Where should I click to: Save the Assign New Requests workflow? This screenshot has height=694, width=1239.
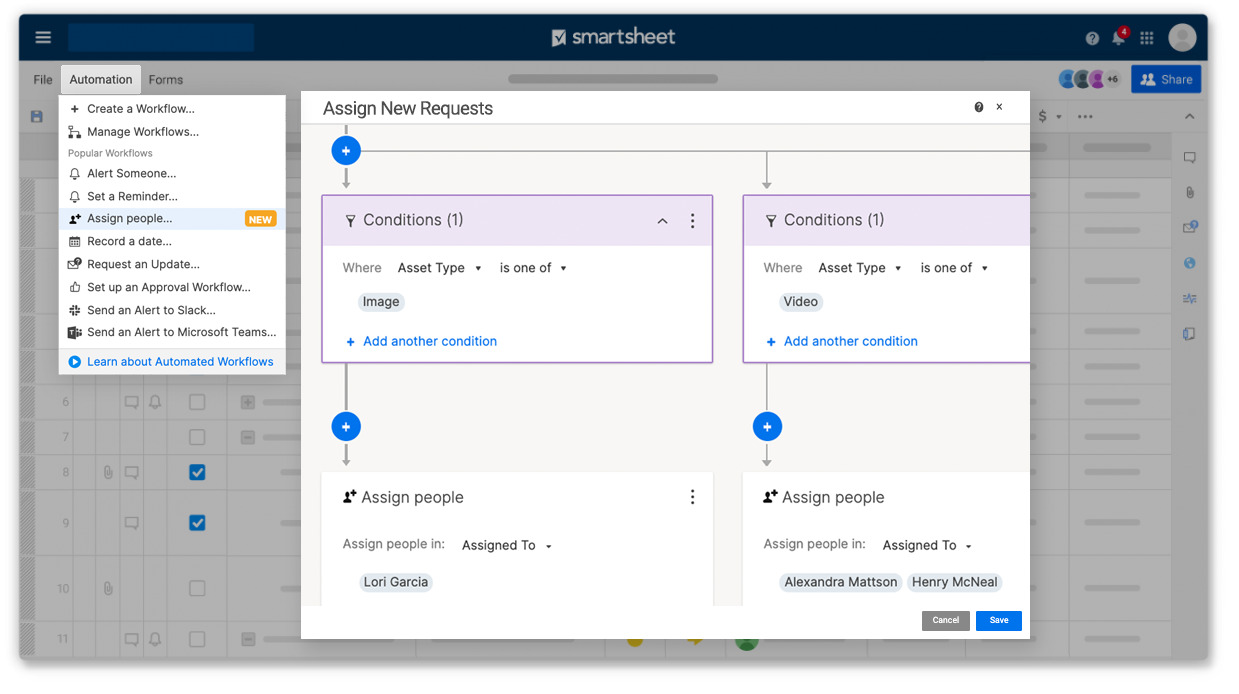pos(998,620)
